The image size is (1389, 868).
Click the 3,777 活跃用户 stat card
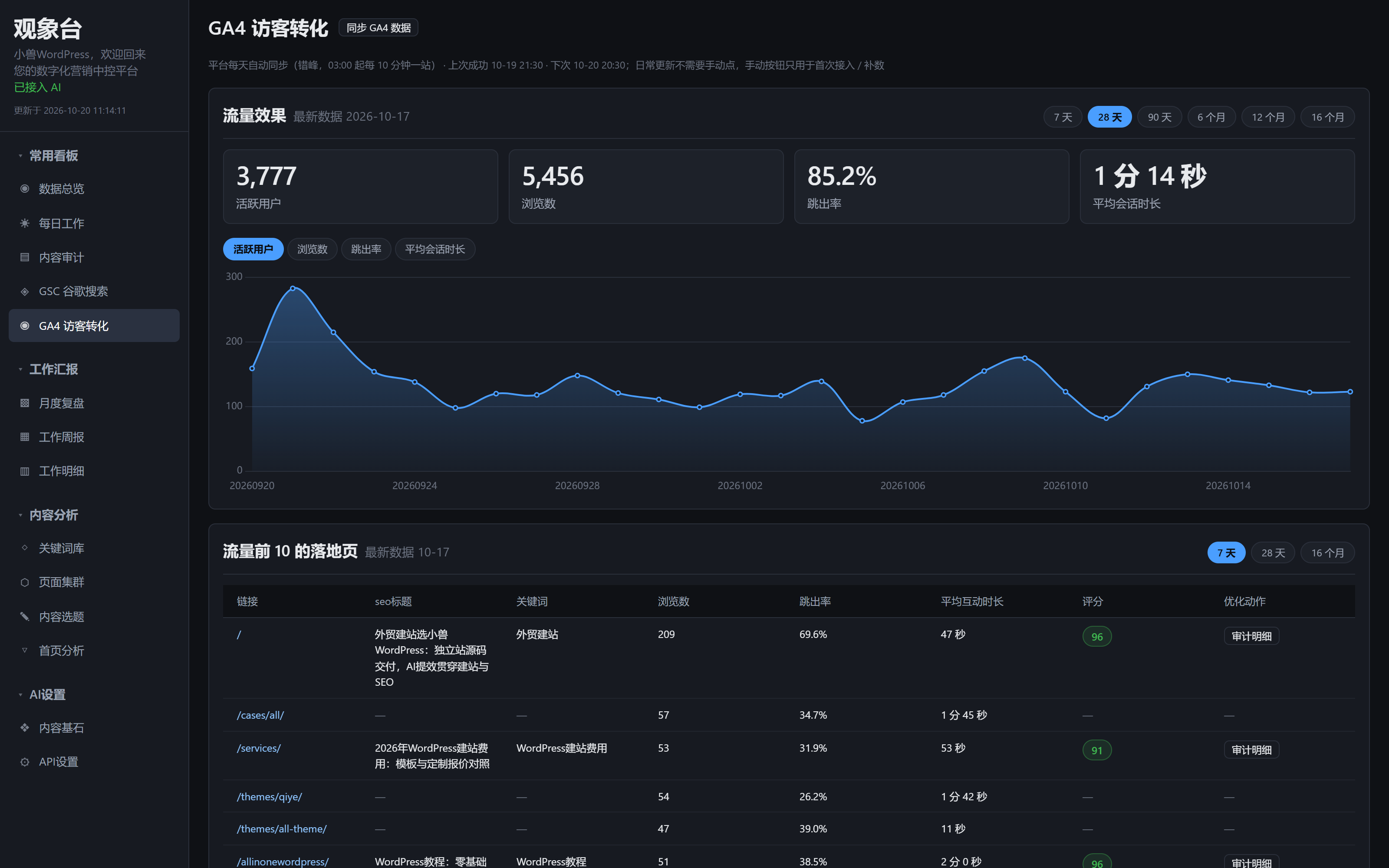point(360,187)
